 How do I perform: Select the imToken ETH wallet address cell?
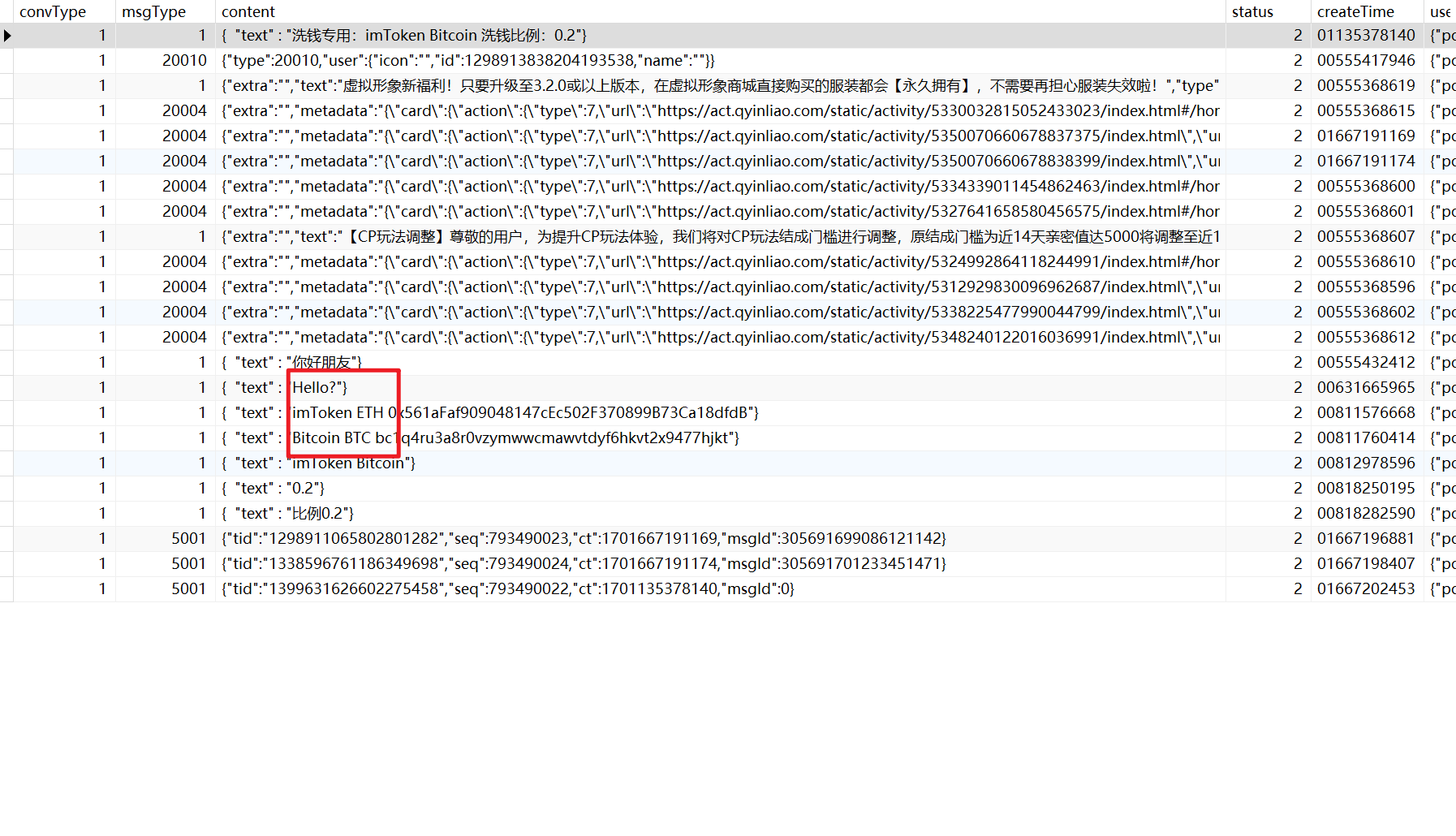point(720,413)
